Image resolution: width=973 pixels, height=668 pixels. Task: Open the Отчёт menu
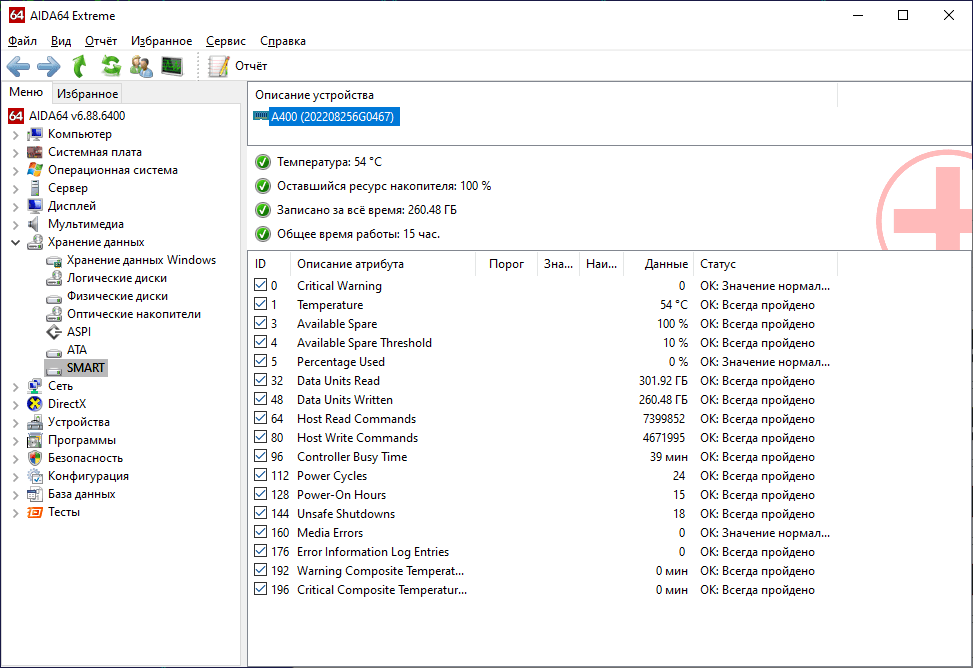click(101, 41)
